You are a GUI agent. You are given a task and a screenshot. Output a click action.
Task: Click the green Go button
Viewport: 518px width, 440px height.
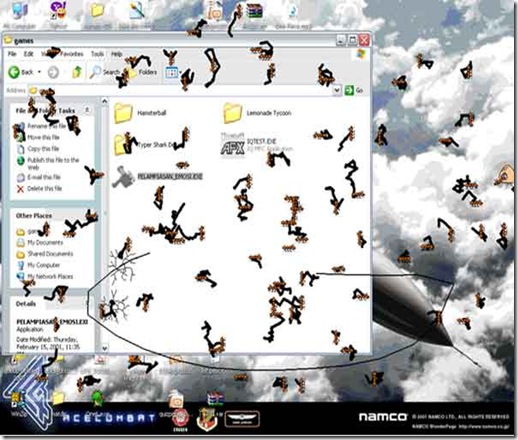(354, 90)
